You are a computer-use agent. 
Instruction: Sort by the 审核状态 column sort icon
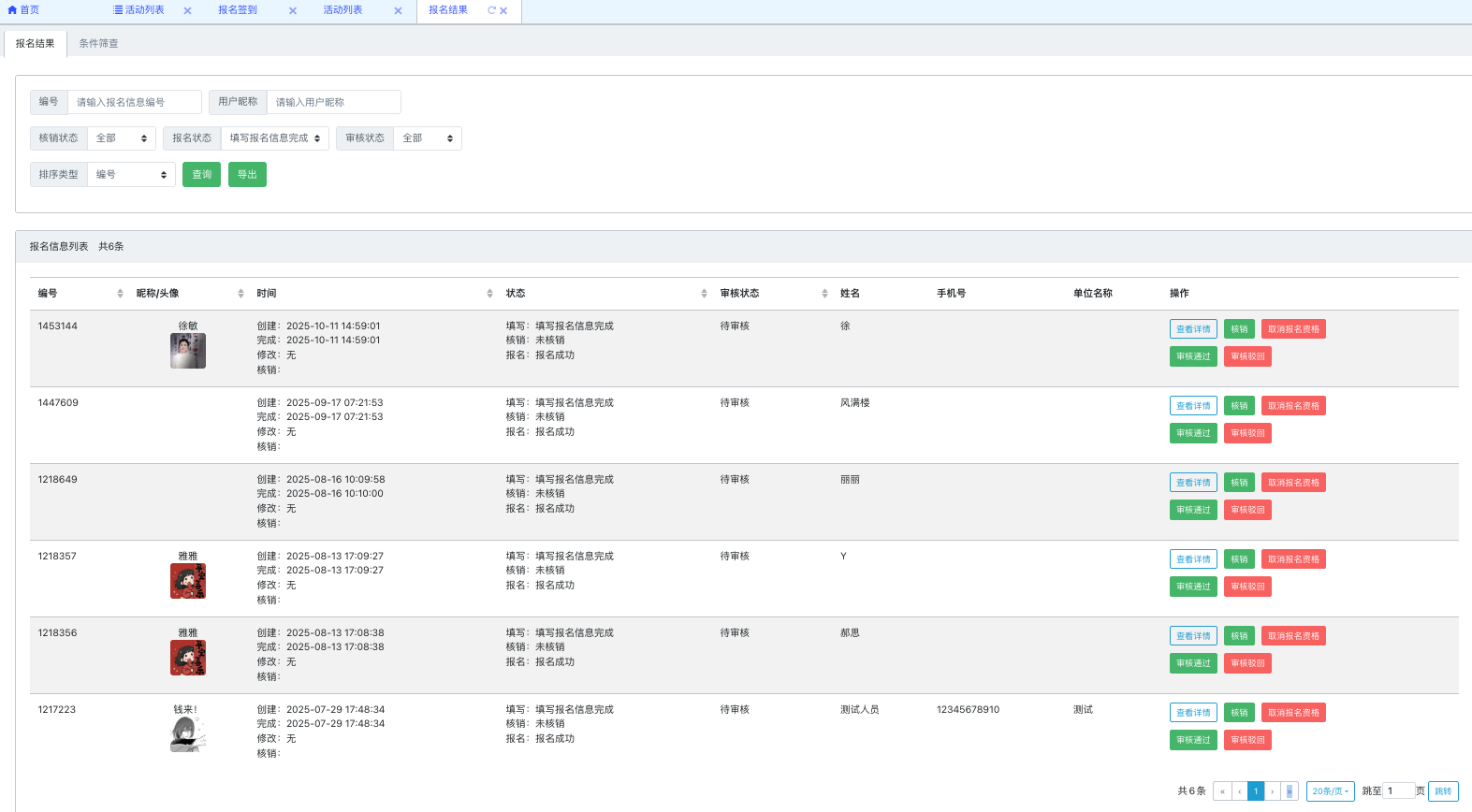[x=824, y=294]
